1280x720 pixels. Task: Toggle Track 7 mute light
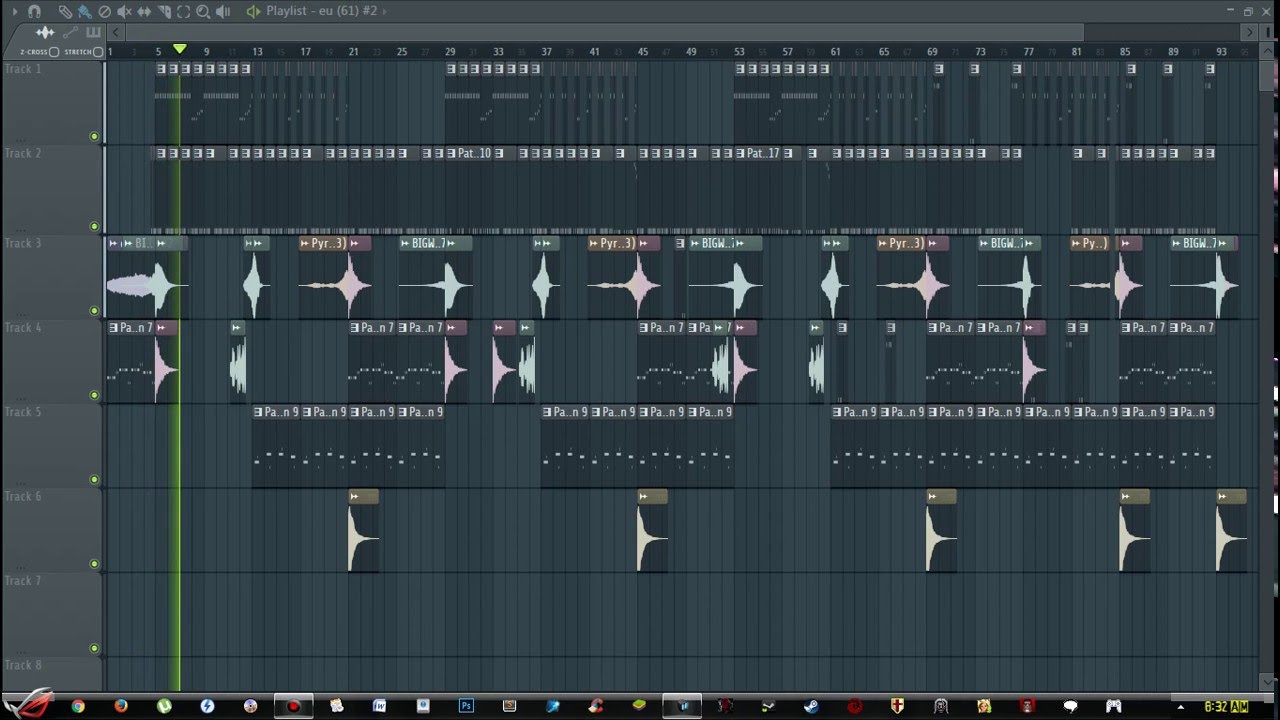(x=94, y=648)
